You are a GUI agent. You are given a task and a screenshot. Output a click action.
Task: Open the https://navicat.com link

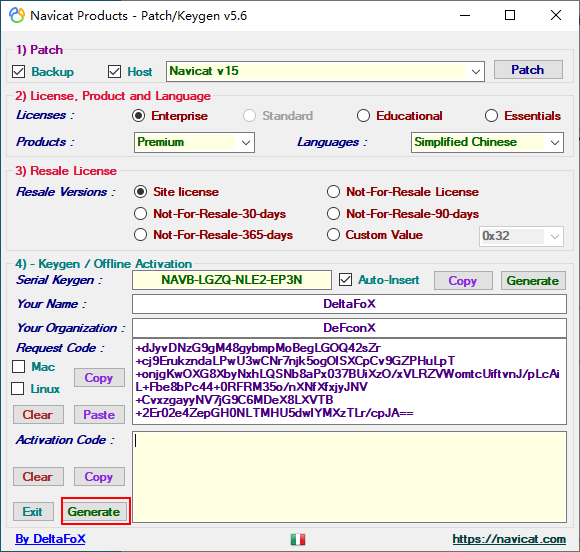[x=509, y=539]
